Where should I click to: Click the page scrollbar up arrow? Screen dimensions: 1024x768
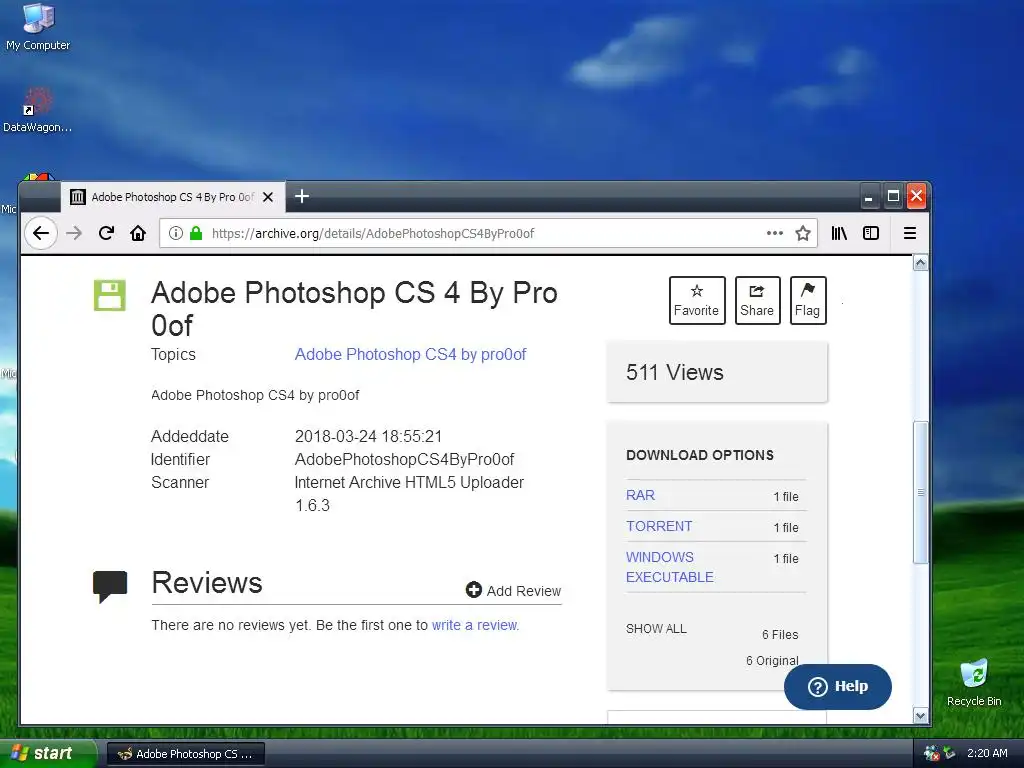coord(921,263)
